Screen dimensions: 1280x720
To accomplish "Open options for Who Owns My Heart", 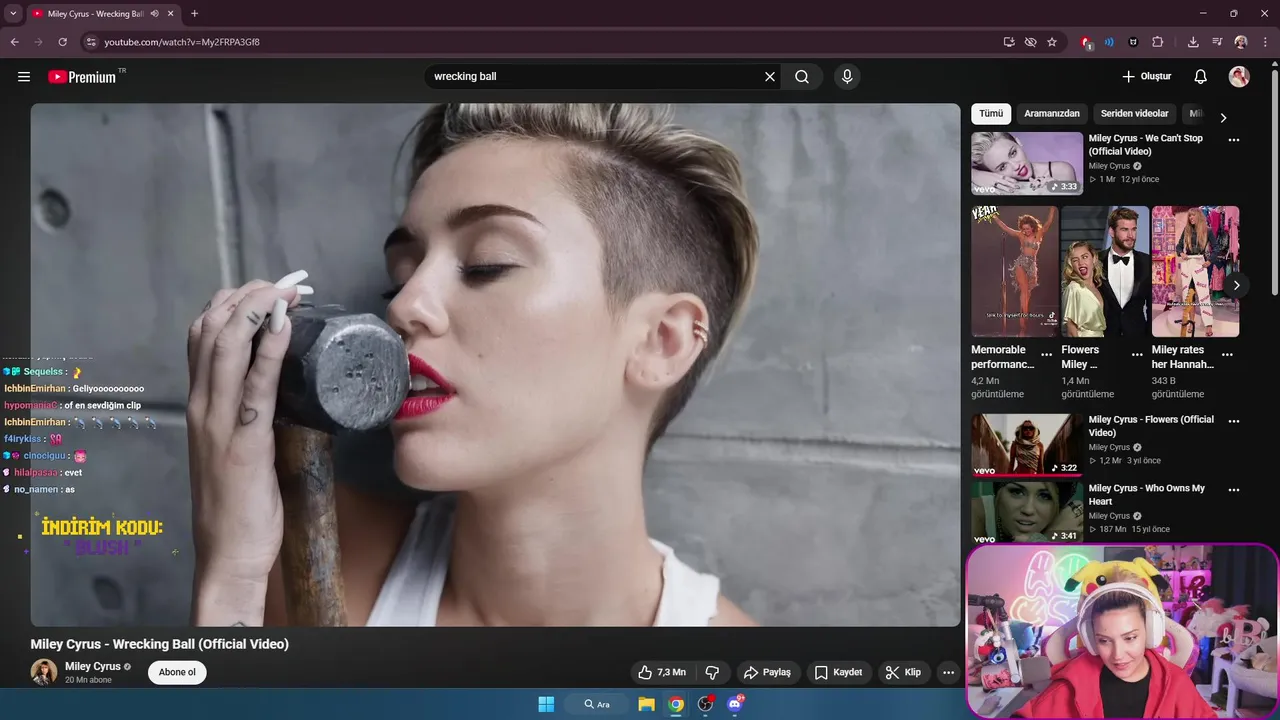I will pyautogui.click(x=1234, y=490).
